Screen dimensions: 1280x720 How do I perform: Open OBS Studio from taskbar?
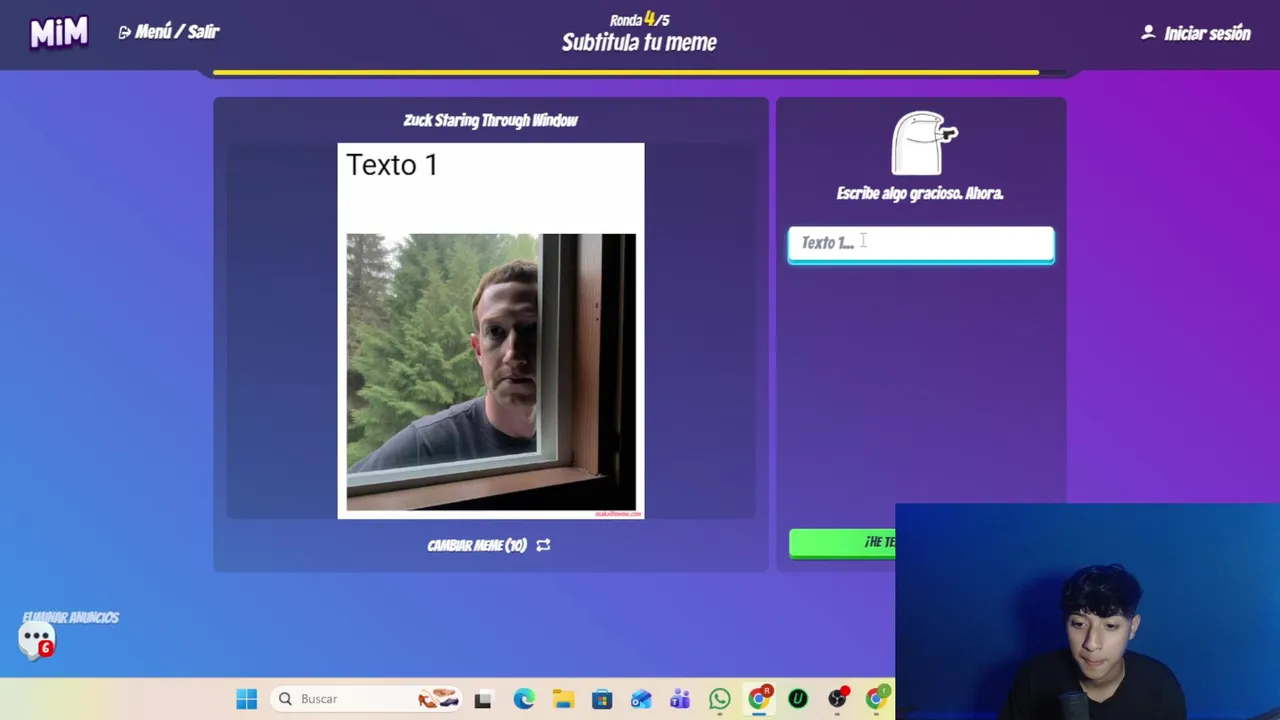pos(838,698)
